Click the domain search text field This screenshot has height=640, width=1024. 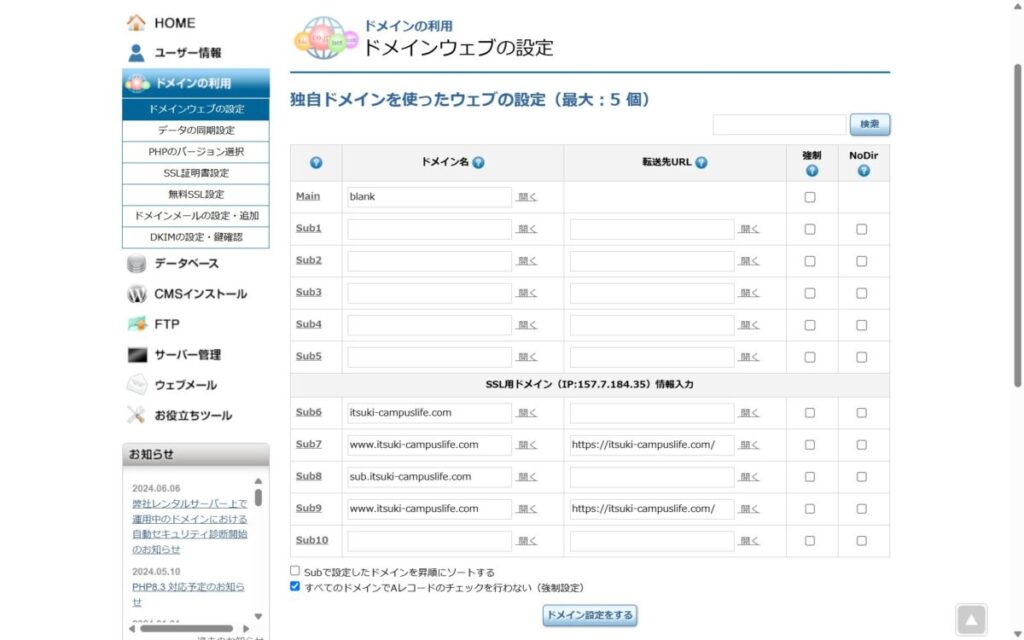[x=779, y=124]
